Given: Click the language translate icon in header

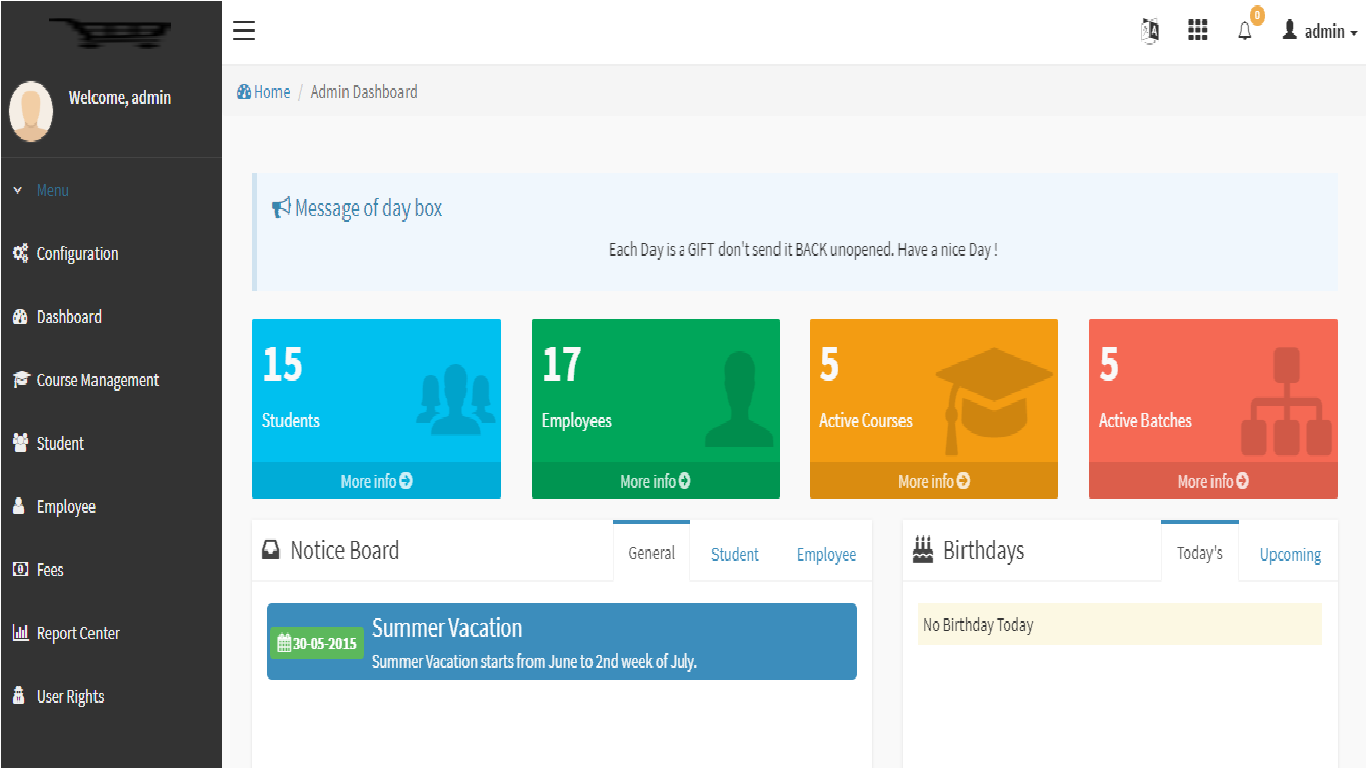Looking at the screenshot, I should 1150,31.
